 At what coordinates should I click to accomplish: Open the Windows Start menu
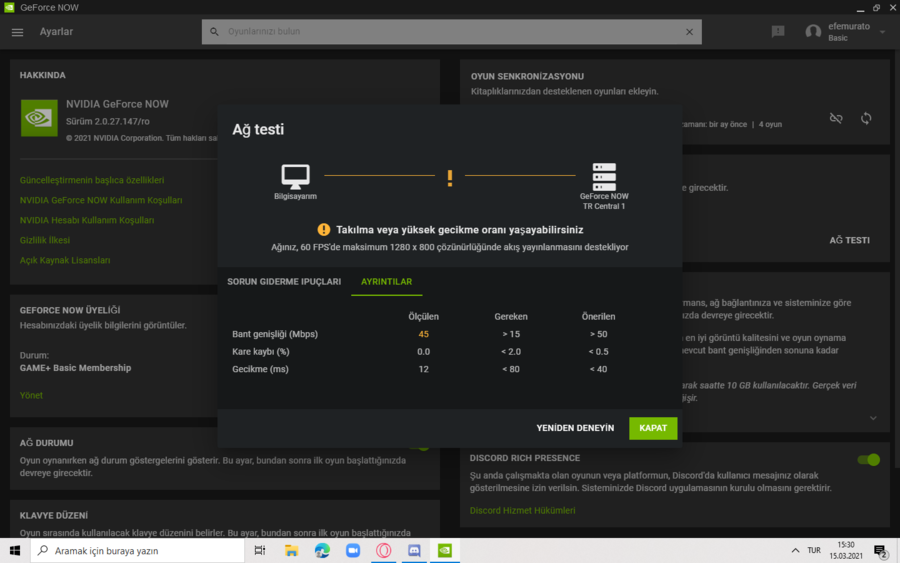click(x=15, y=551)
